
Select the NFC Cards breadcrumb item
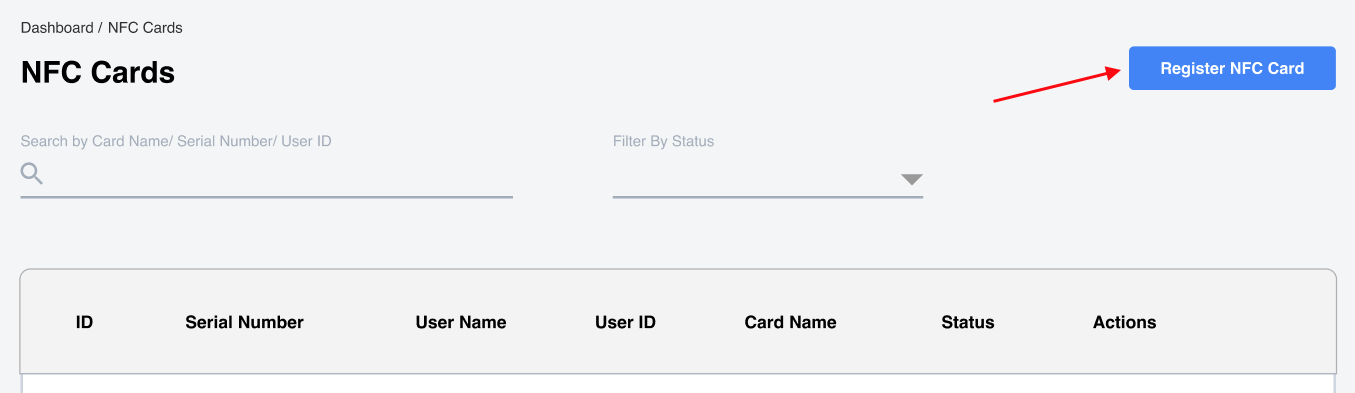point(145,27)
